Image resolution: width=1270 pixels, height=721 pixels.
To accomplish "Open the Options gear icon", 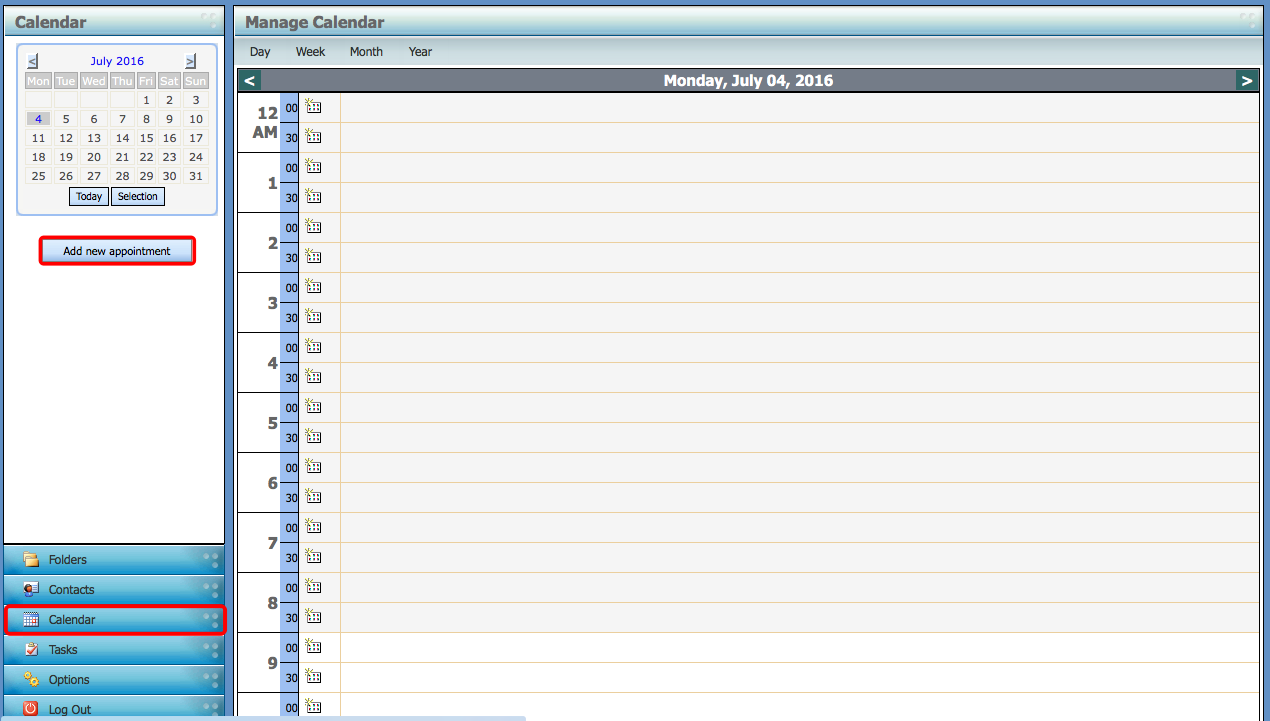I will point(31,680).
